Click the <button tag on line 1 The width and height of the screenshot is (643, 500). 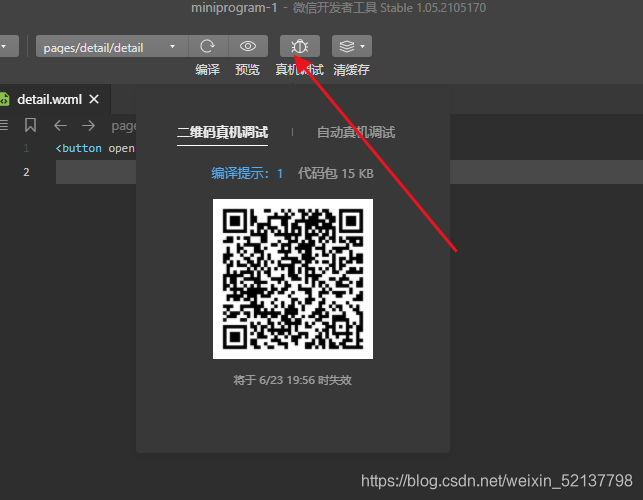78,148
